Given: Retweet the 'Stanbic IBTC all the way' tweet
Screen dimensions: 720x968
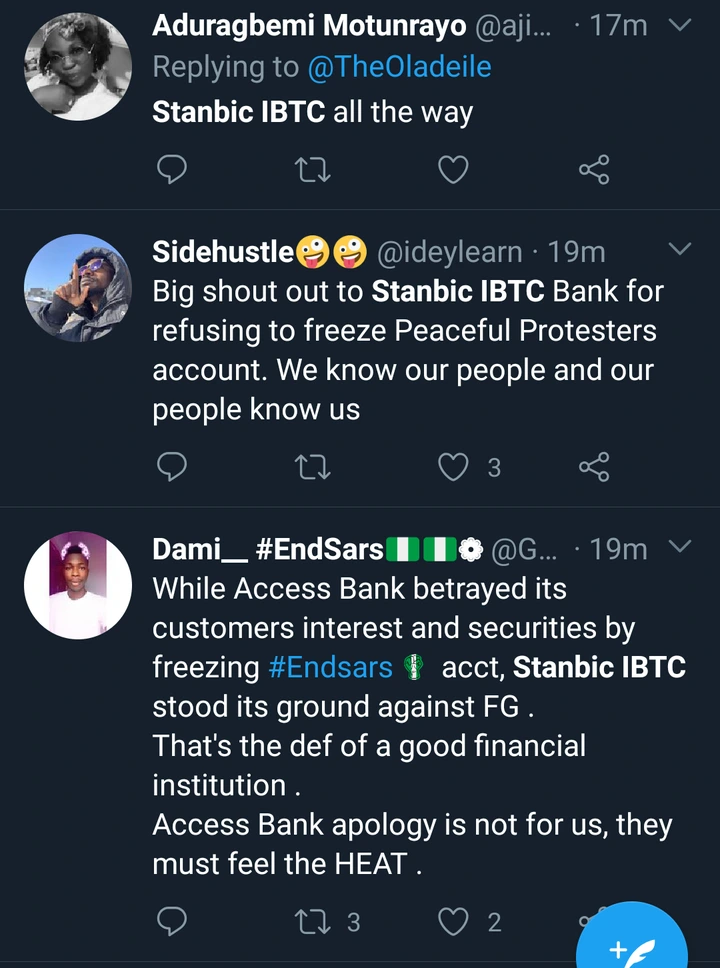Looking at the screenshot, I should [x=314, y=171].
